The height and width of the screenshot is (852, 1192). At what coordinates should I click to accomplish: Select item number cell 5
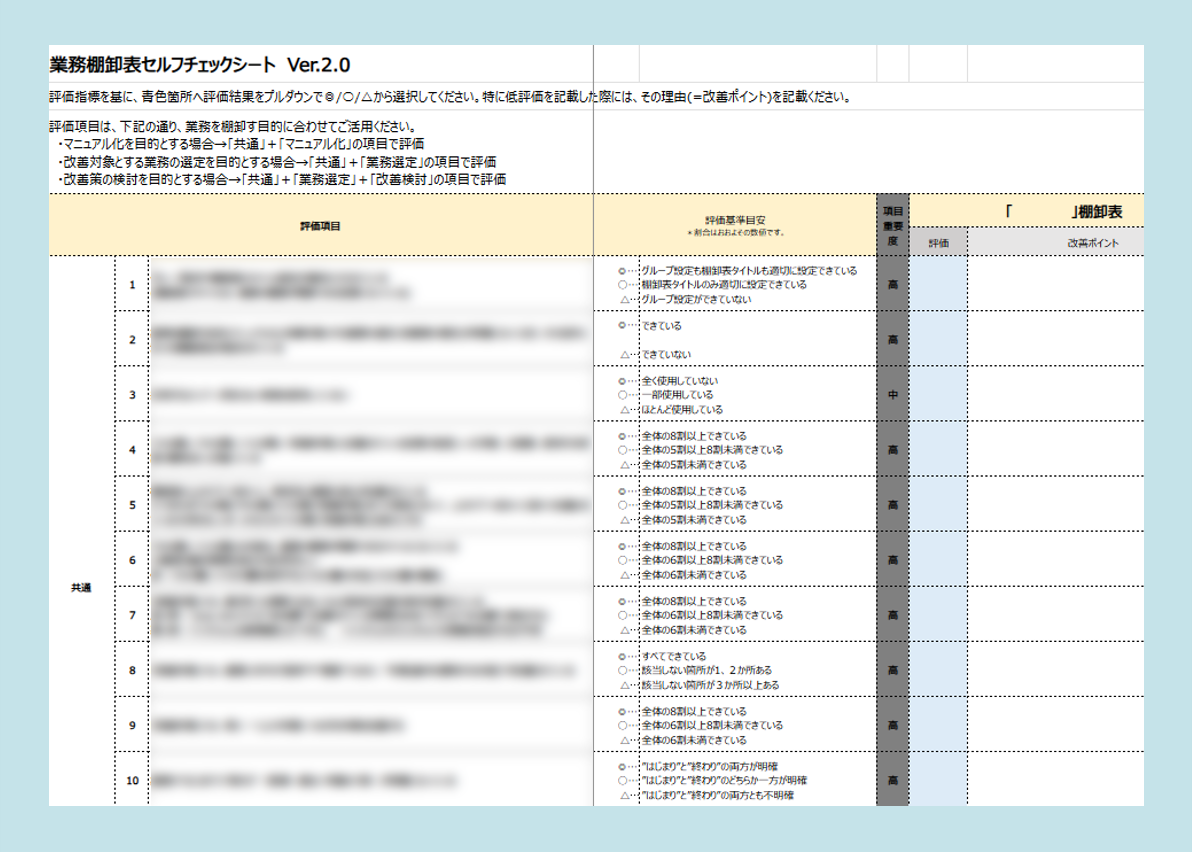coord(132,505)
